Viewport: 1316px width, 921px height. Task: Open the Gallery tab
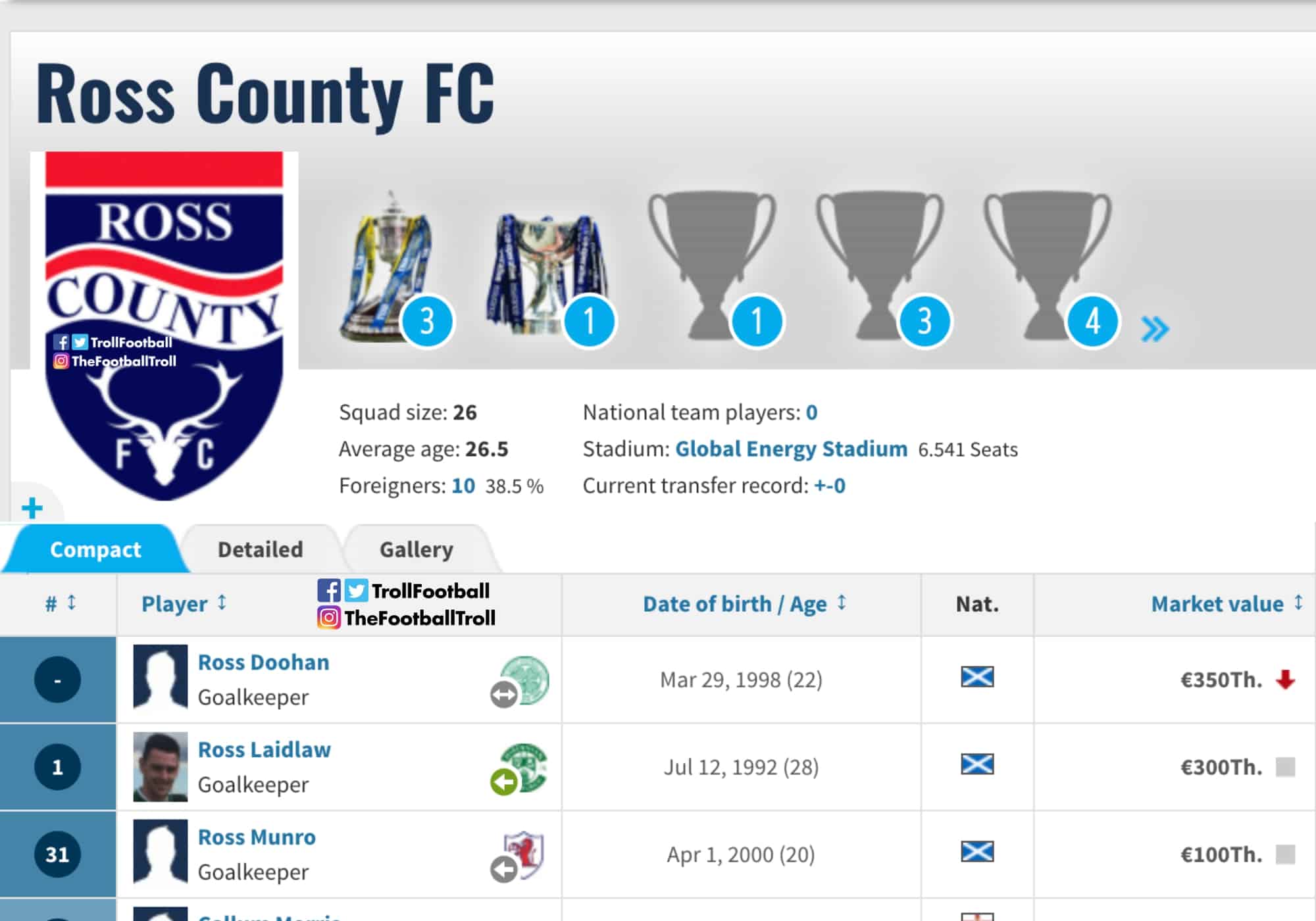pyautogui.click(x=417, y=549)
